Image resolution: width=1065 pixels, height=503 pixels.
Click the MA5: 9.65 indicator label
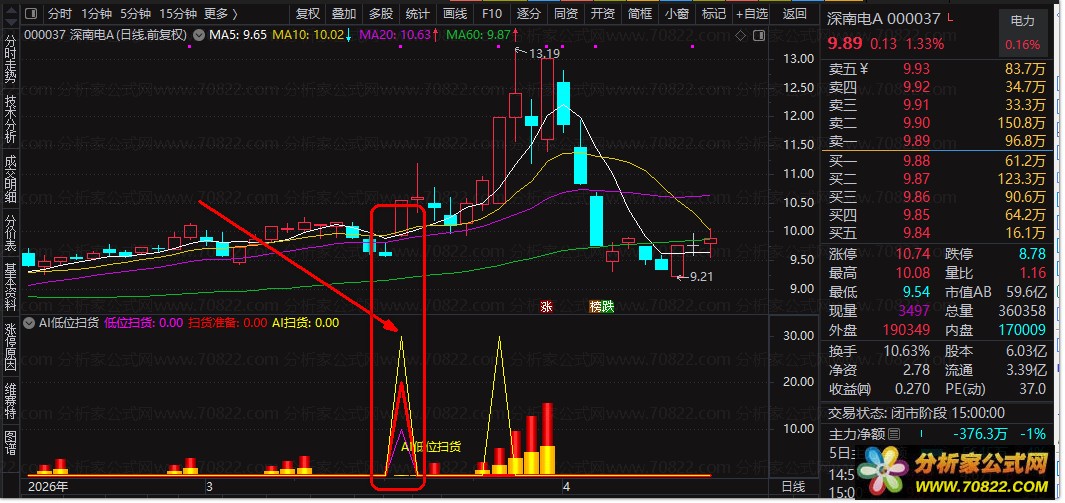point(237,35)
